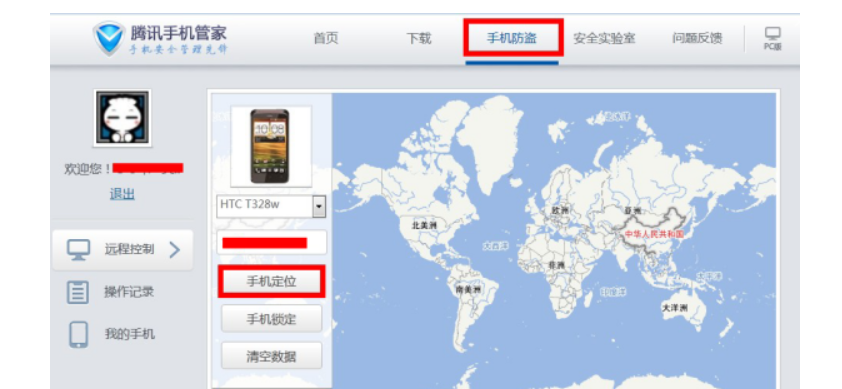Open the 问题反馈 tab
This screenshot has height=389, width=842.
pos(697,39)
